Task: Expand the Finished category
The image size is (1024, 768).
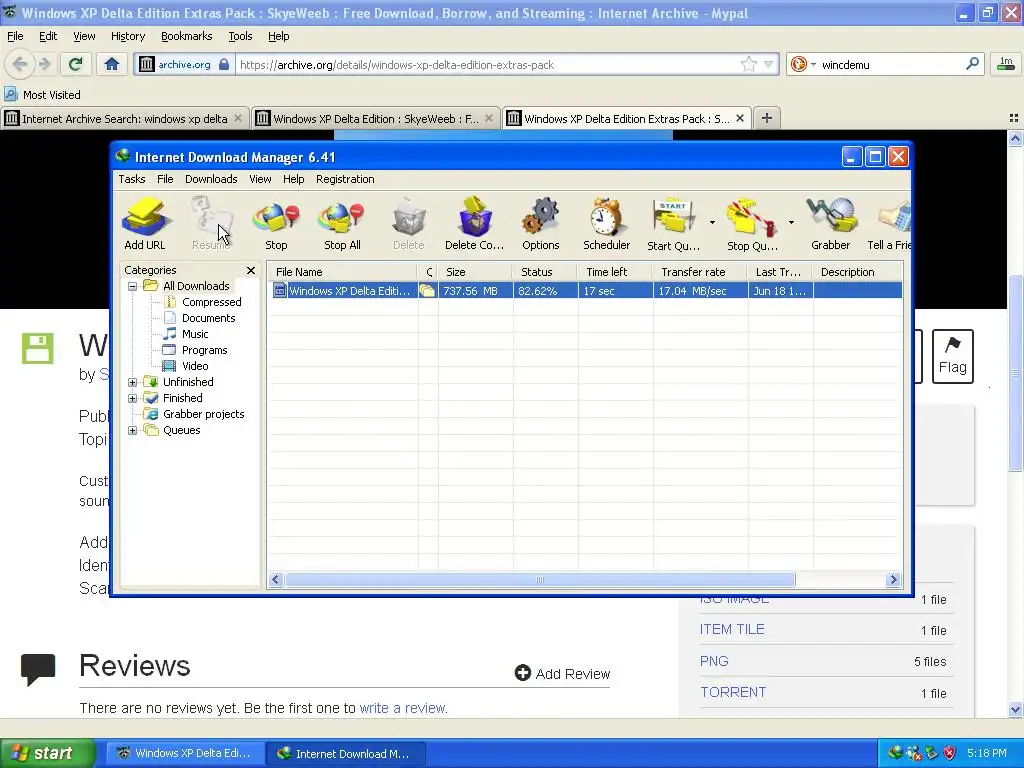Action: pos(133,398)
